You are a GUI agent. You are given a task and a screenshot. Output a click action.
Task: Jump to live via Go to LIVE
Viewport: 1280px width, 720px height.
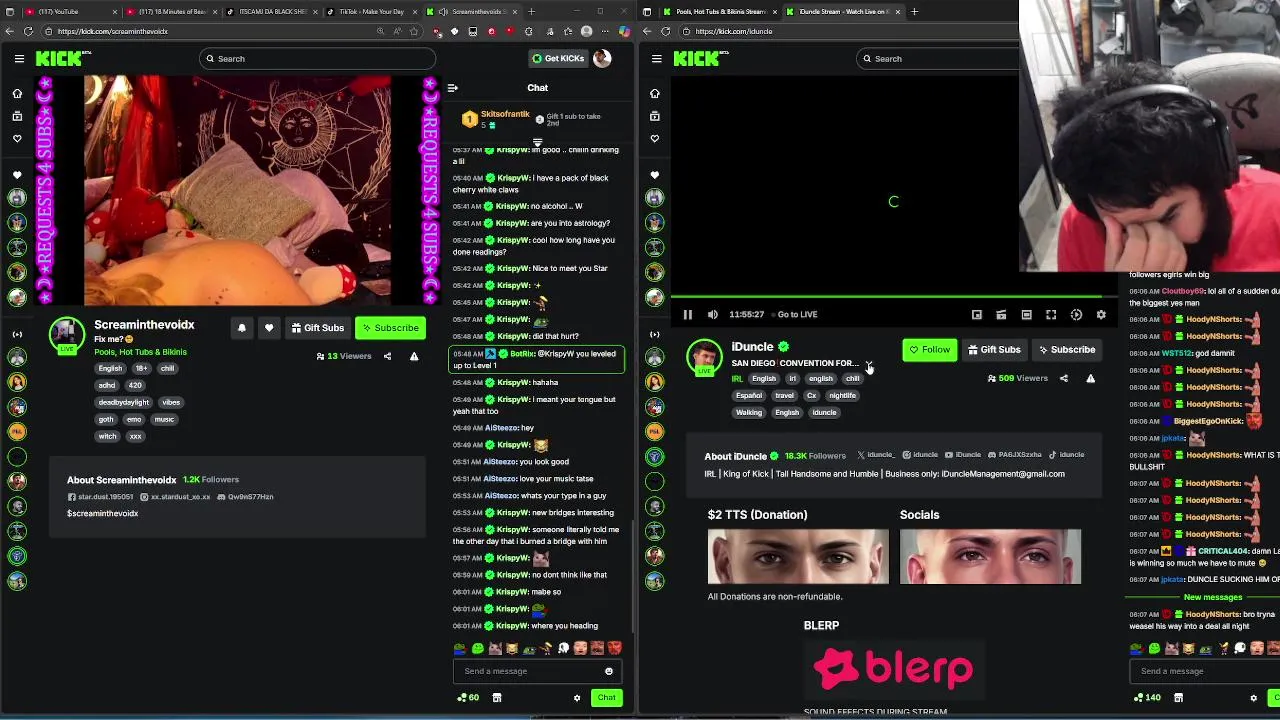point(797,314)
